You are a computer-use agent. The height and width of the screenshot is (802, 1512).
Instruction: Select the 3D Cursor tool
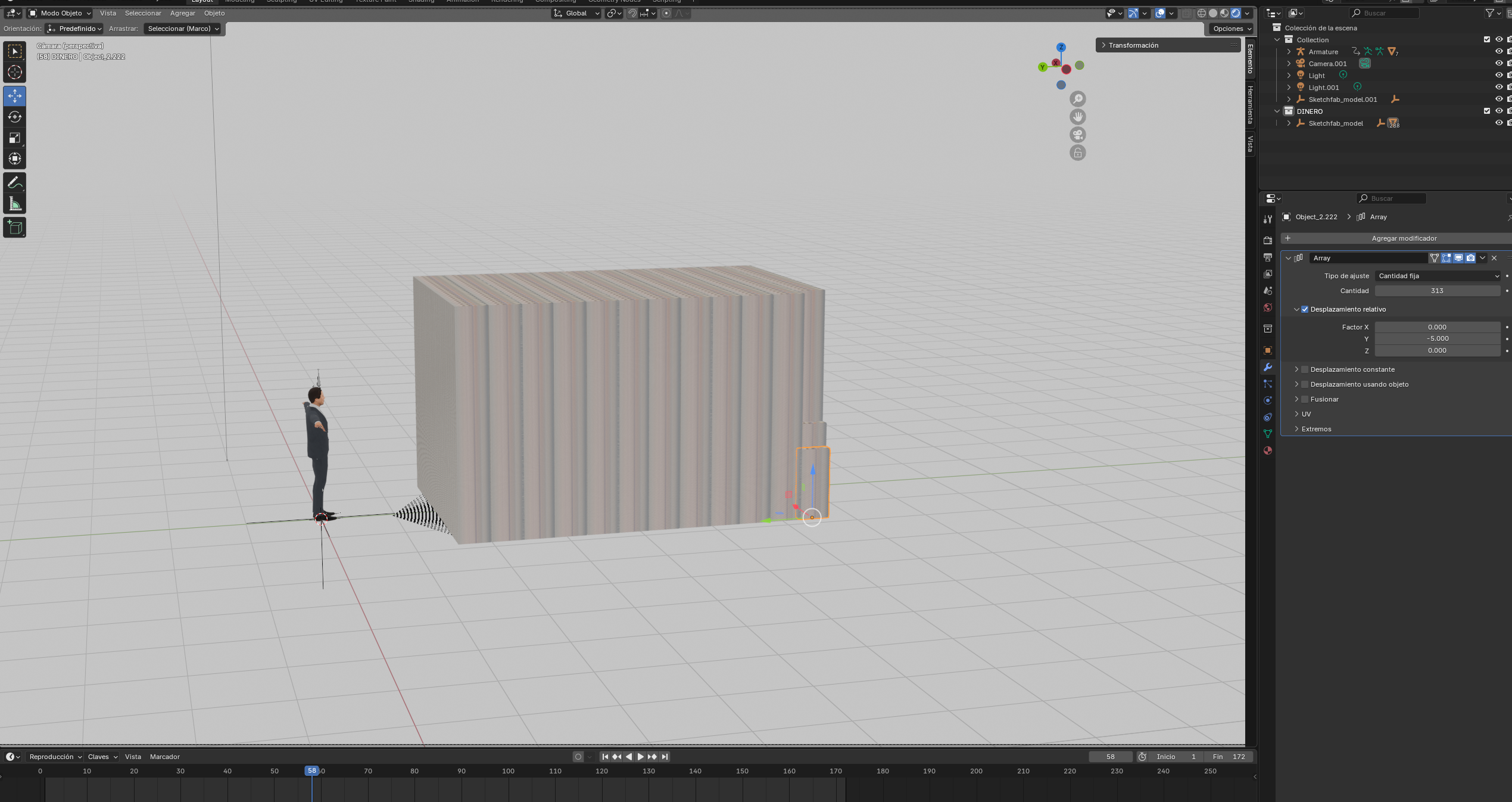pos(15,73)
